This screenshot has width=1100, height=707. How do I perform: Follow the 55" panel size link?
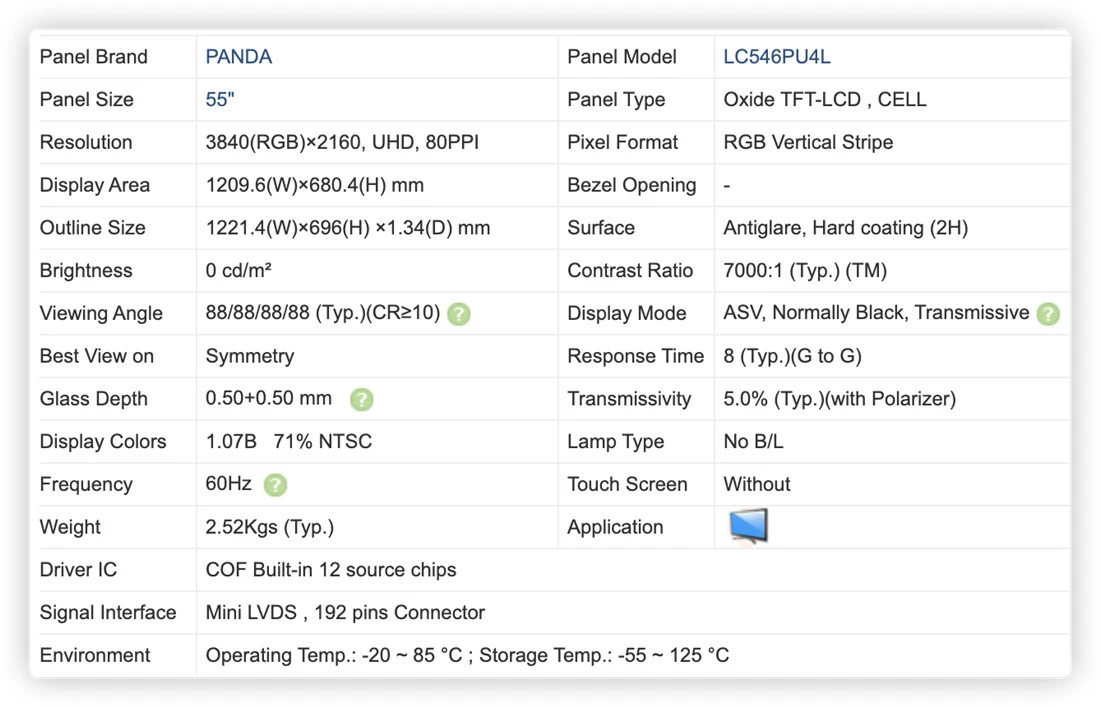click(220, 100)
